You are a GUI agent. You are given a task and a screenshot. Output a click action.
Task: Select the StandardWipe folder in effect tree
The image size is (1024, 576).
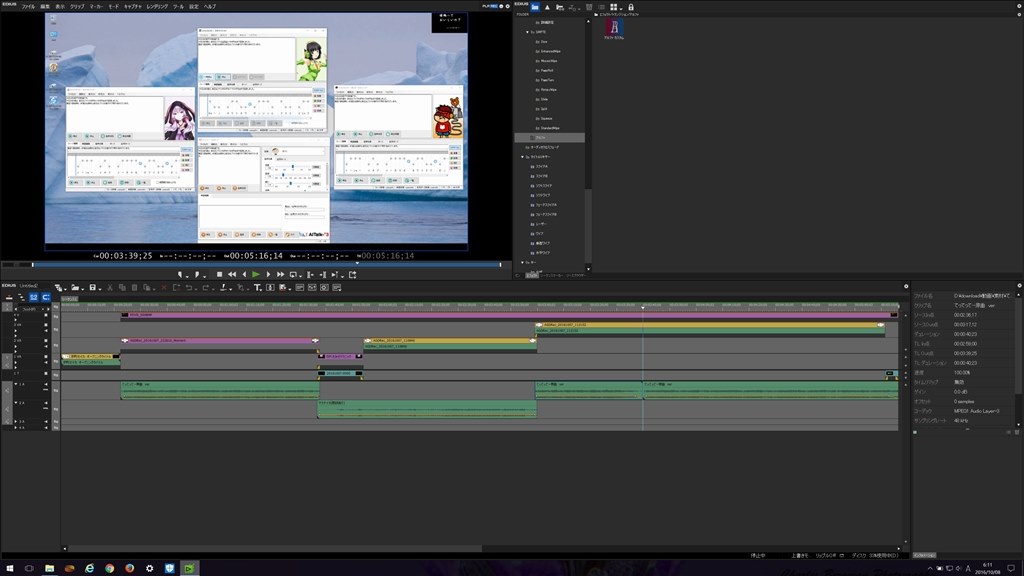pyautogui.click(x=548, y=128)
